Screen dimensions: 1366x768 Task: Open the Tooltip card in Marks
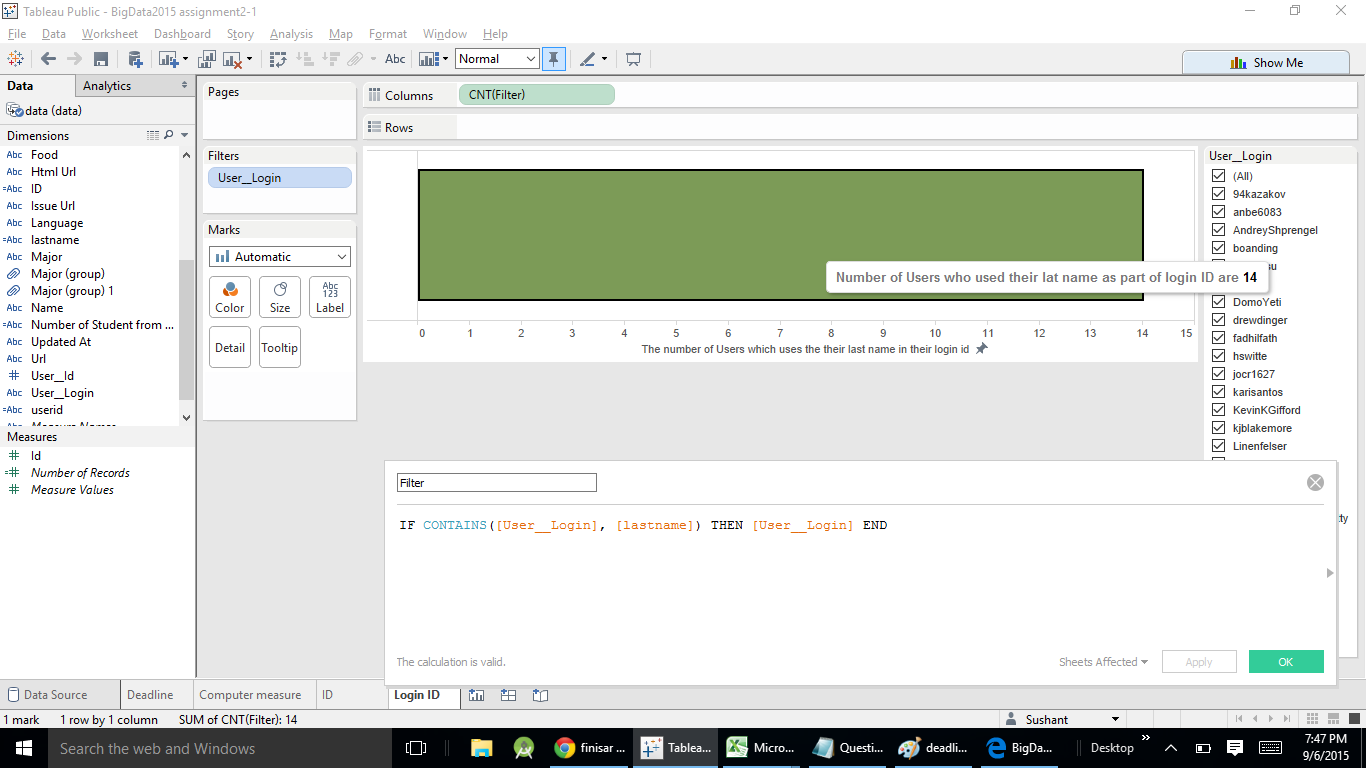(280, 347)
